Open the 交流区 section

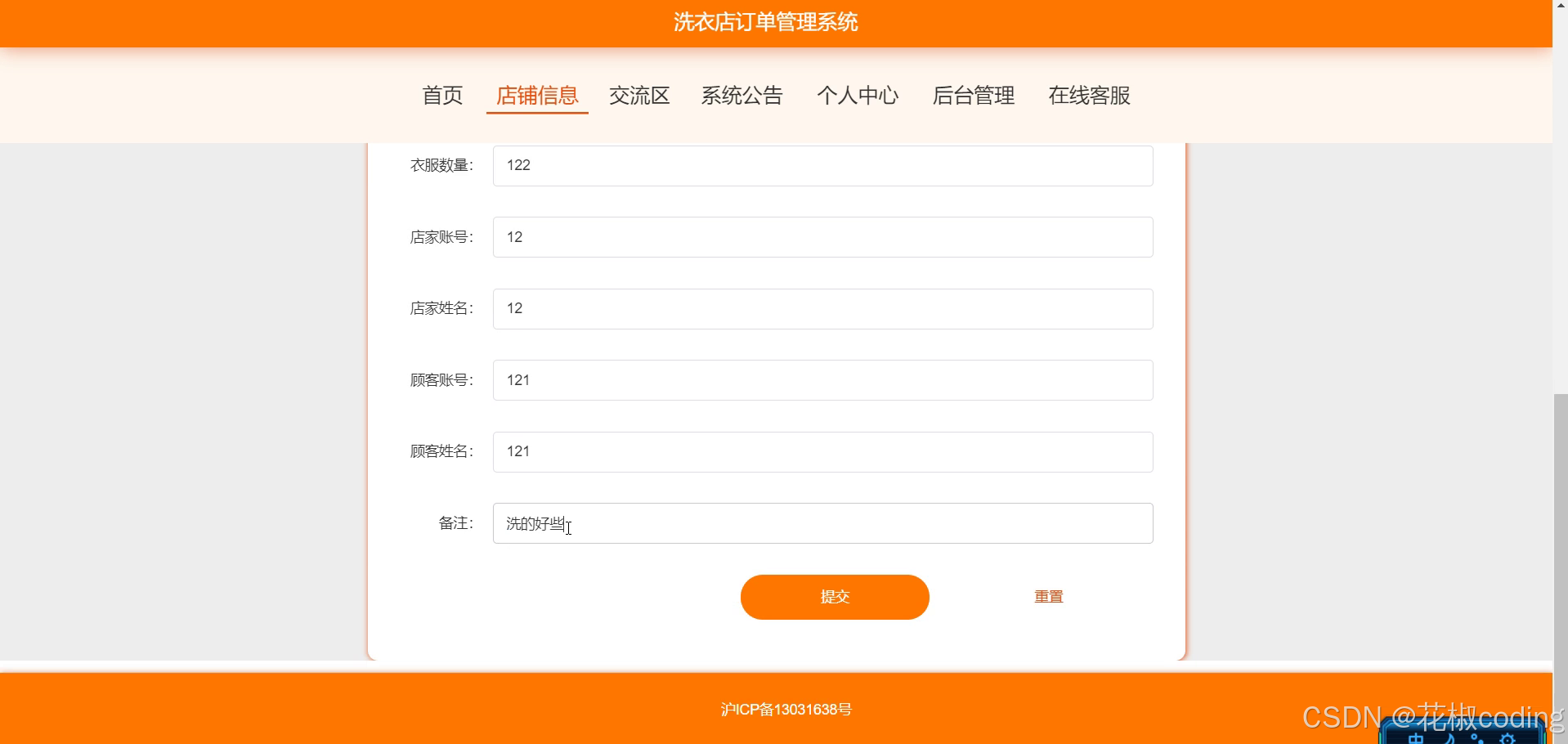click(640, 96)
